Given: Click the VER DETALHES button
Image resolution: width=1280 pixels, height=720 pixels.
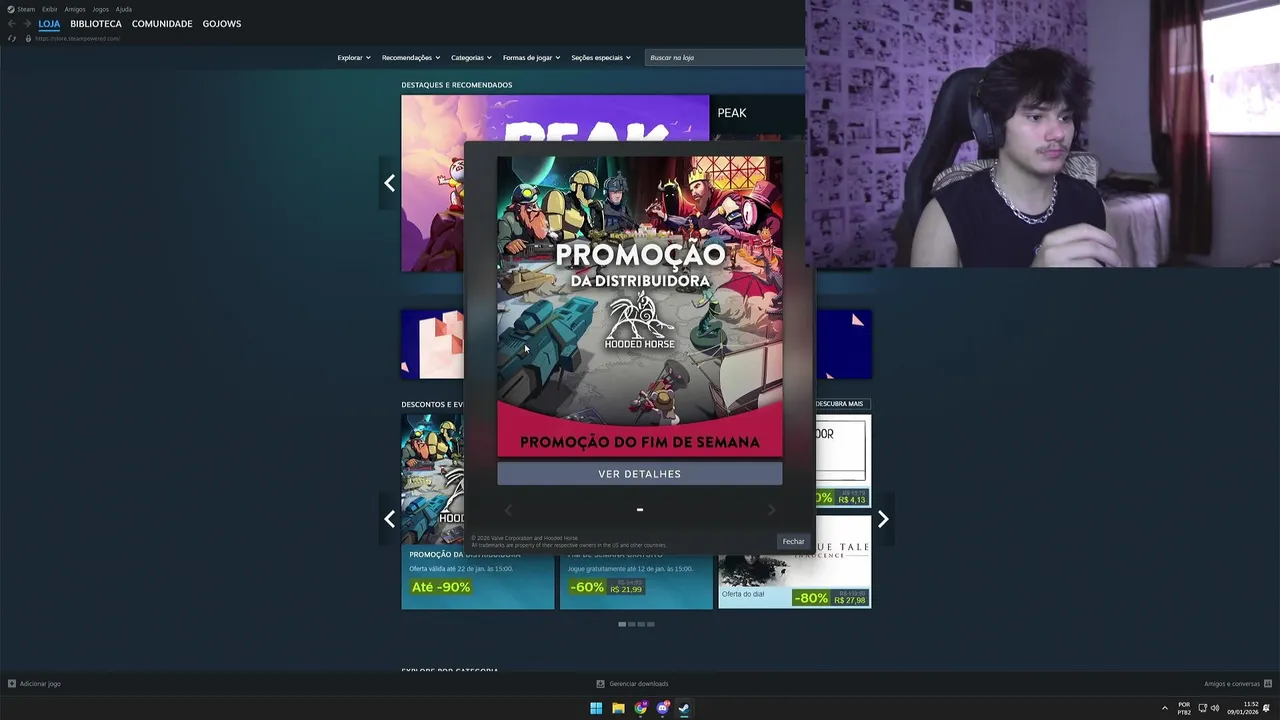Looking at the screenshot, I should point(640,474).
